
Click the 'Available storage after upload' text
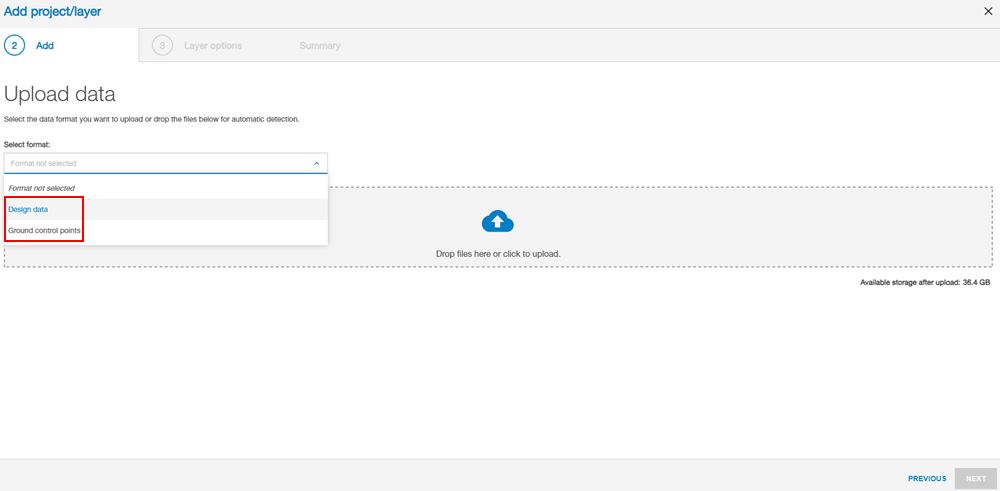(924, 283)
